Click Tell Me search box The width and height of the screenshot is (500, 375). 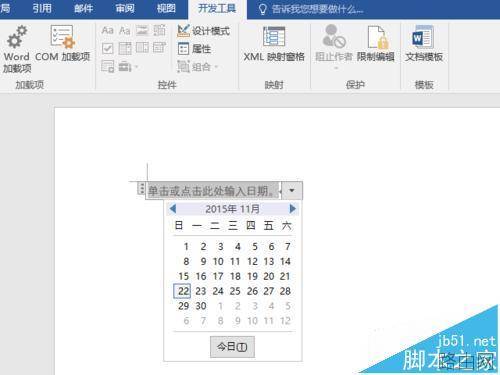click(311, 9)
